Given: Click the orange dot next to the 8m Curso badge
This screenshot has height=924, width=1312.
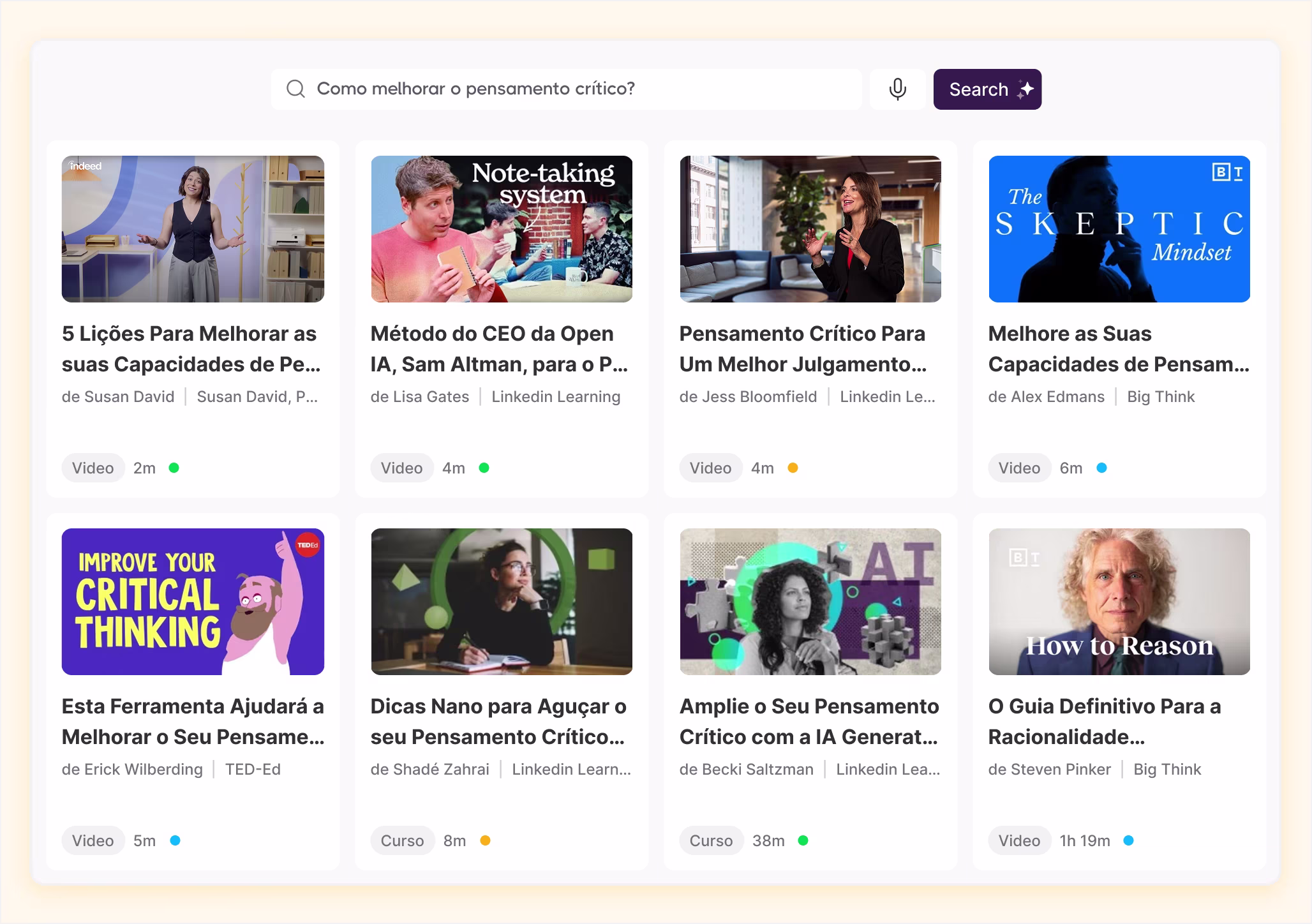Looking at the screenshot, I should pos(485,840).
